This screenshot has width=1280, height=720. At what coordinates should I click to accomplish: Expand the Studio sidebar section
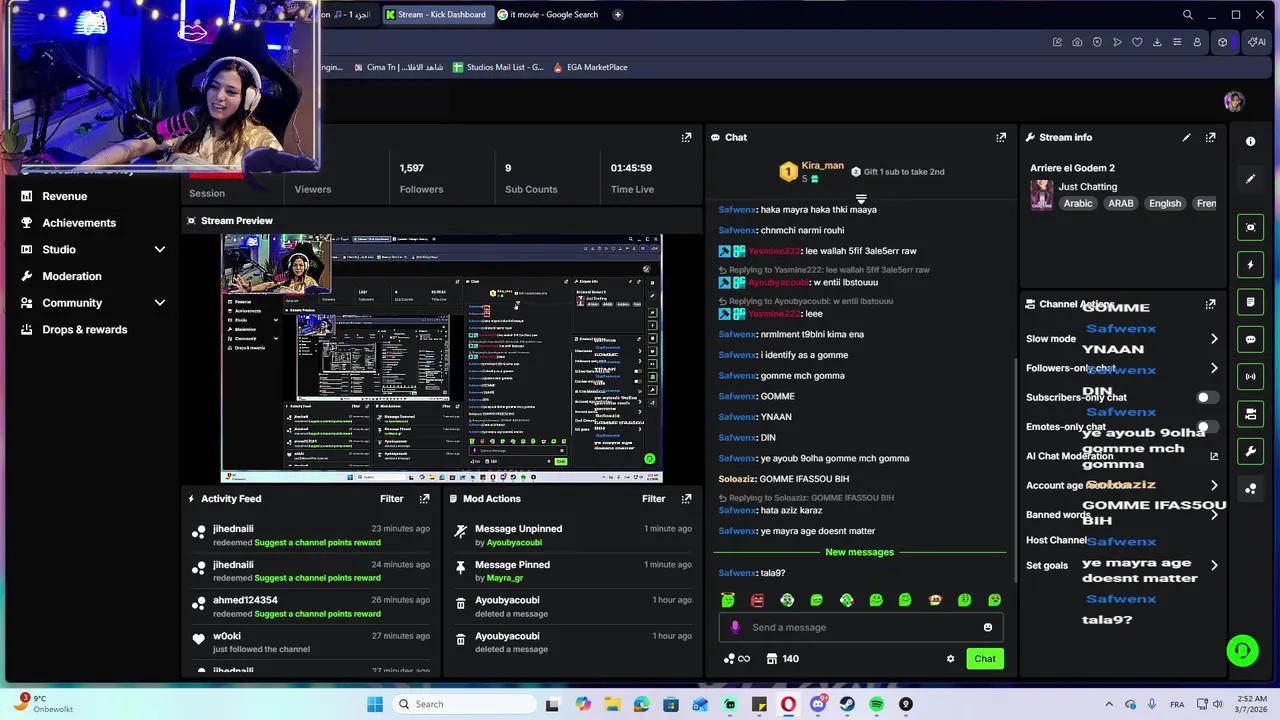[159, 249]
